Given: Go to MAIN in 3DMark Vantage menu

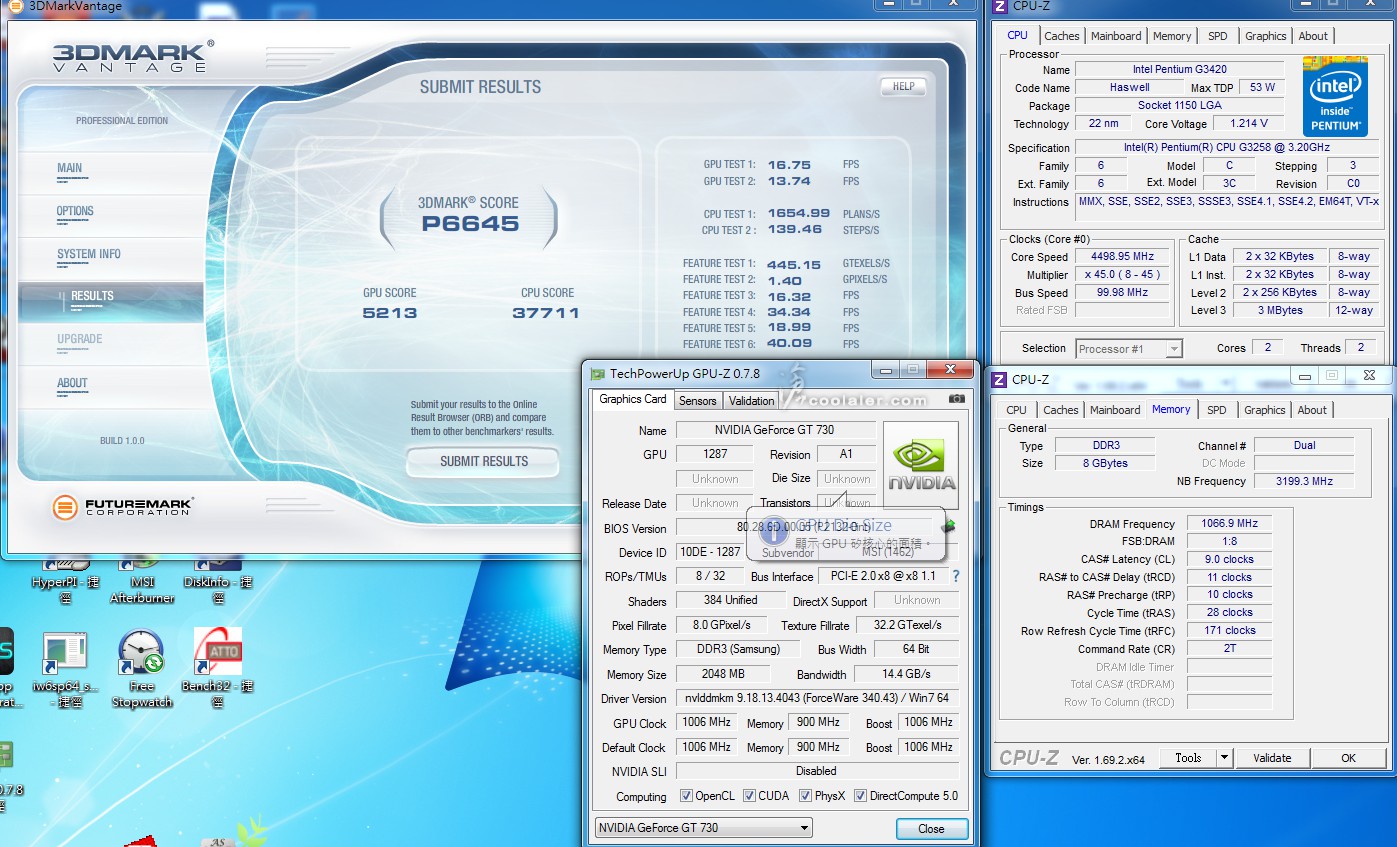Looking at the screenshot, I should click(x=70, y=168).
